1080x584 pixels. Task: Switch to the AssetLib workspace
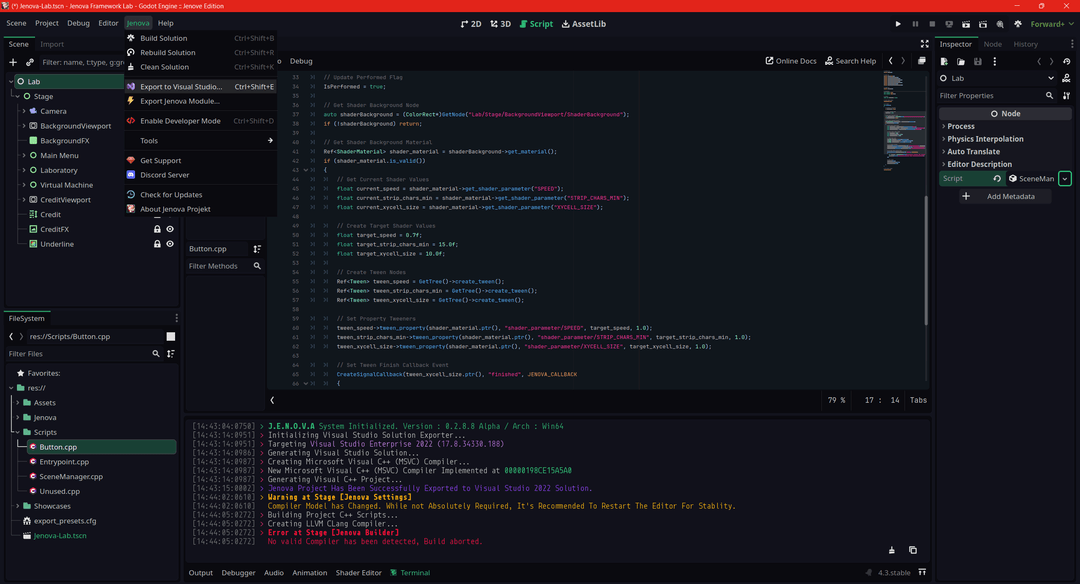(x=584, y=24)
